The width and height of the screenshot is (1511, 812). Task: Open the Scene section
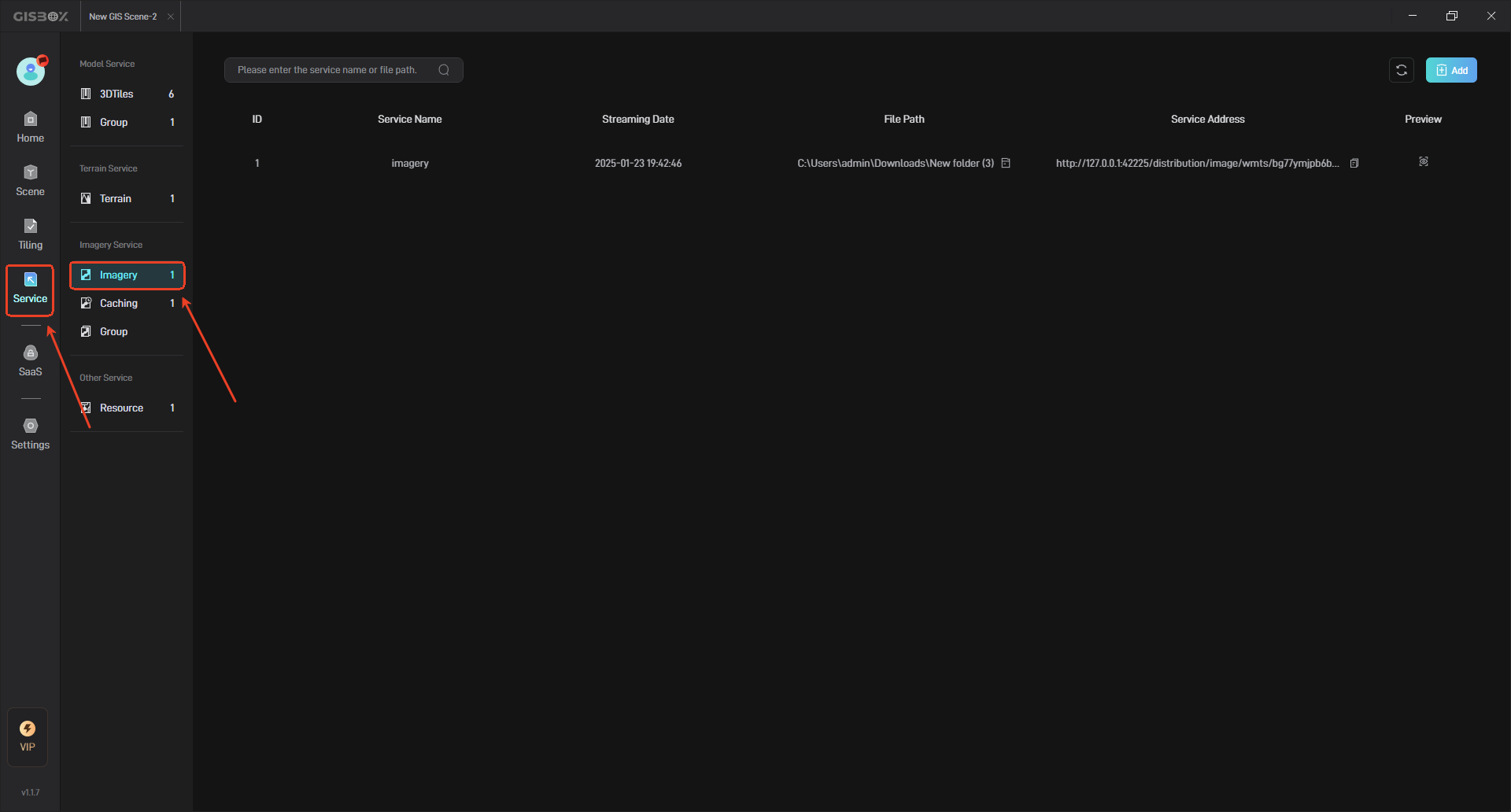[30, 181]
